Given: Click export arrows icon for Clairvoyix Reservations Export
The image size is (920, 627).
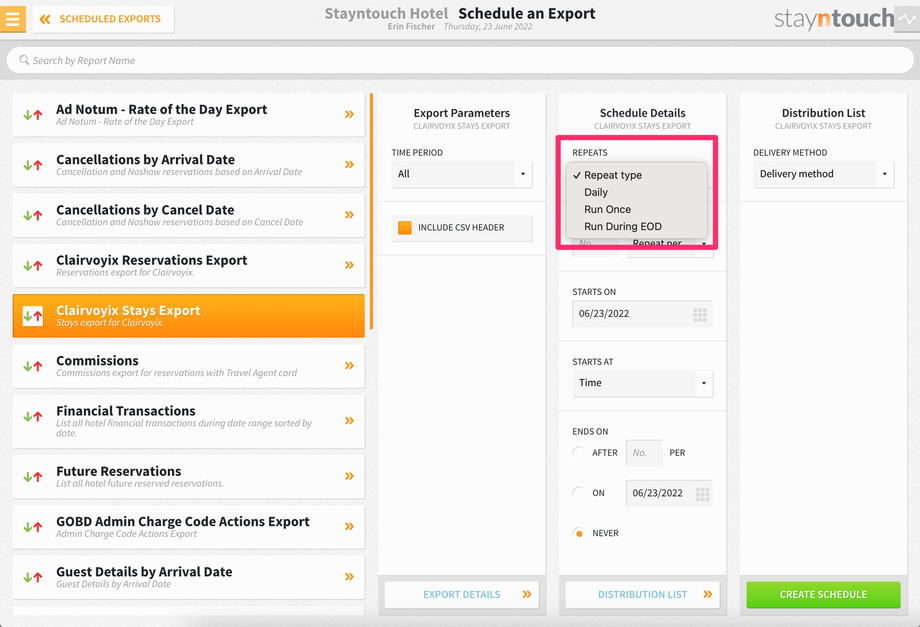Looking at the screenshot, I should pyautogui.click(x=33, y=266).
